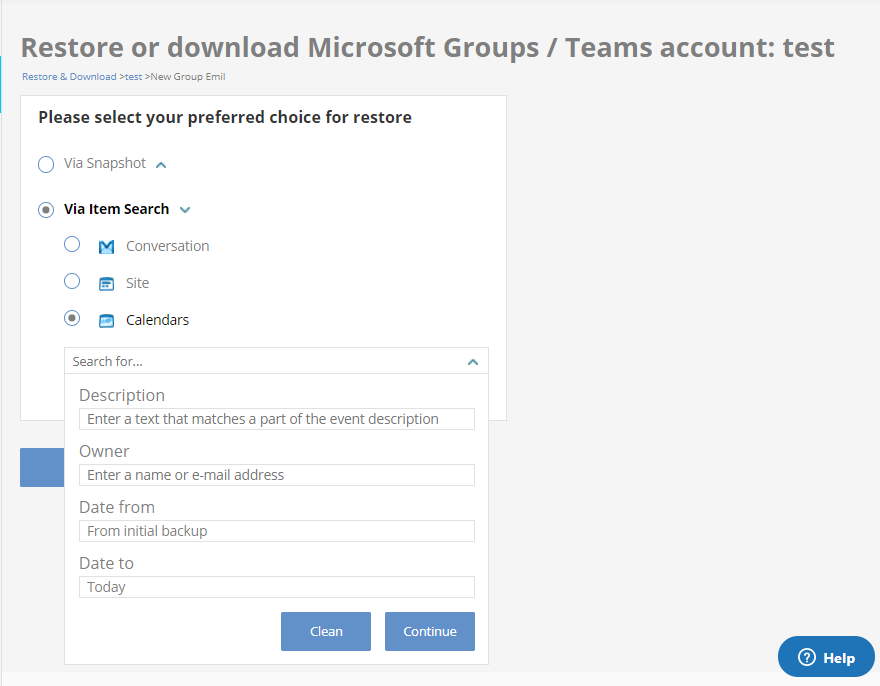Click the Clean button
The width and height of the screenshot is (880, 686).
click(326, 632)
